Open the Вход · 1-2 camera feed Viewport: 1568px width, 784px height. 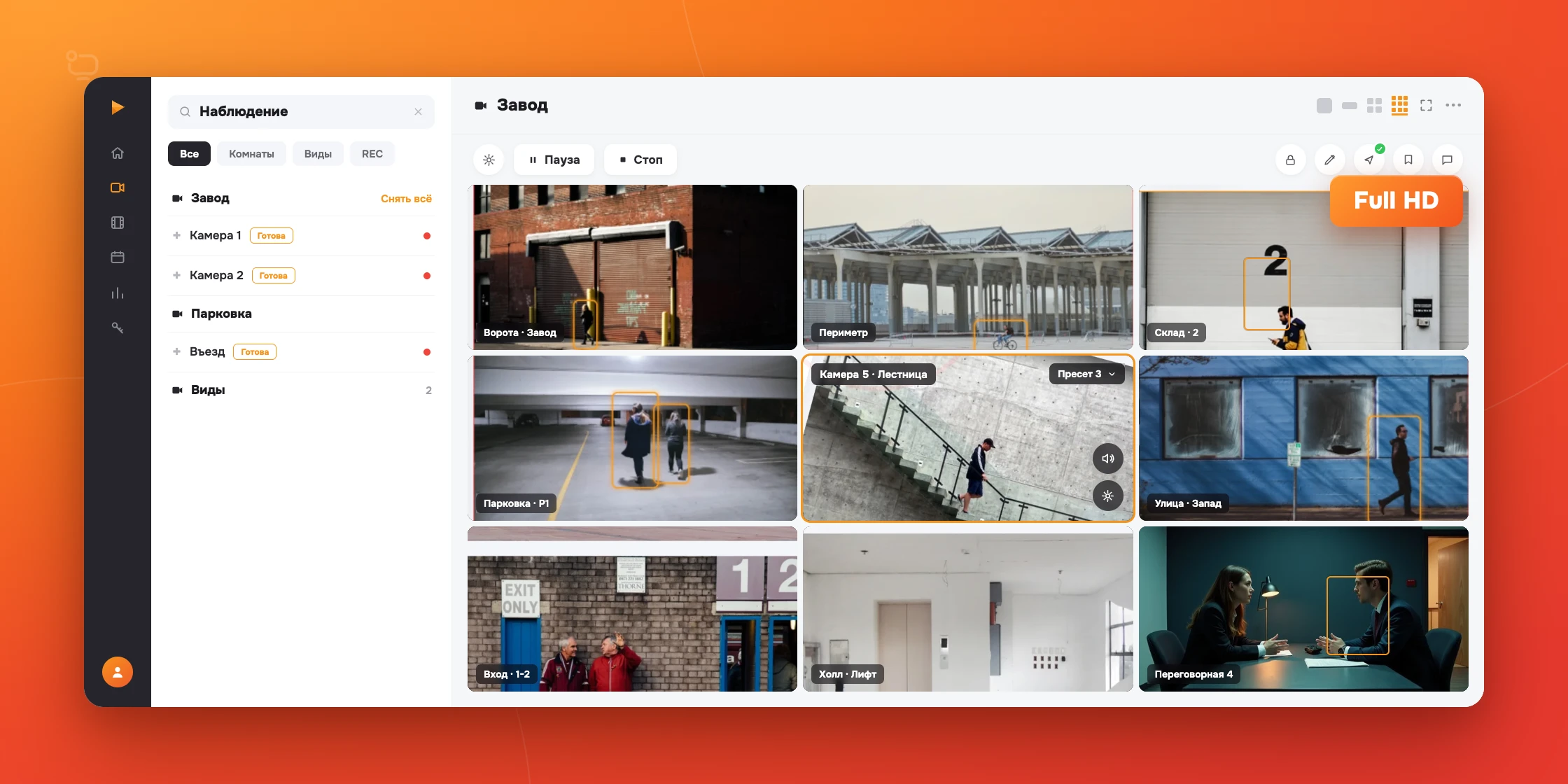click(633, 609)
